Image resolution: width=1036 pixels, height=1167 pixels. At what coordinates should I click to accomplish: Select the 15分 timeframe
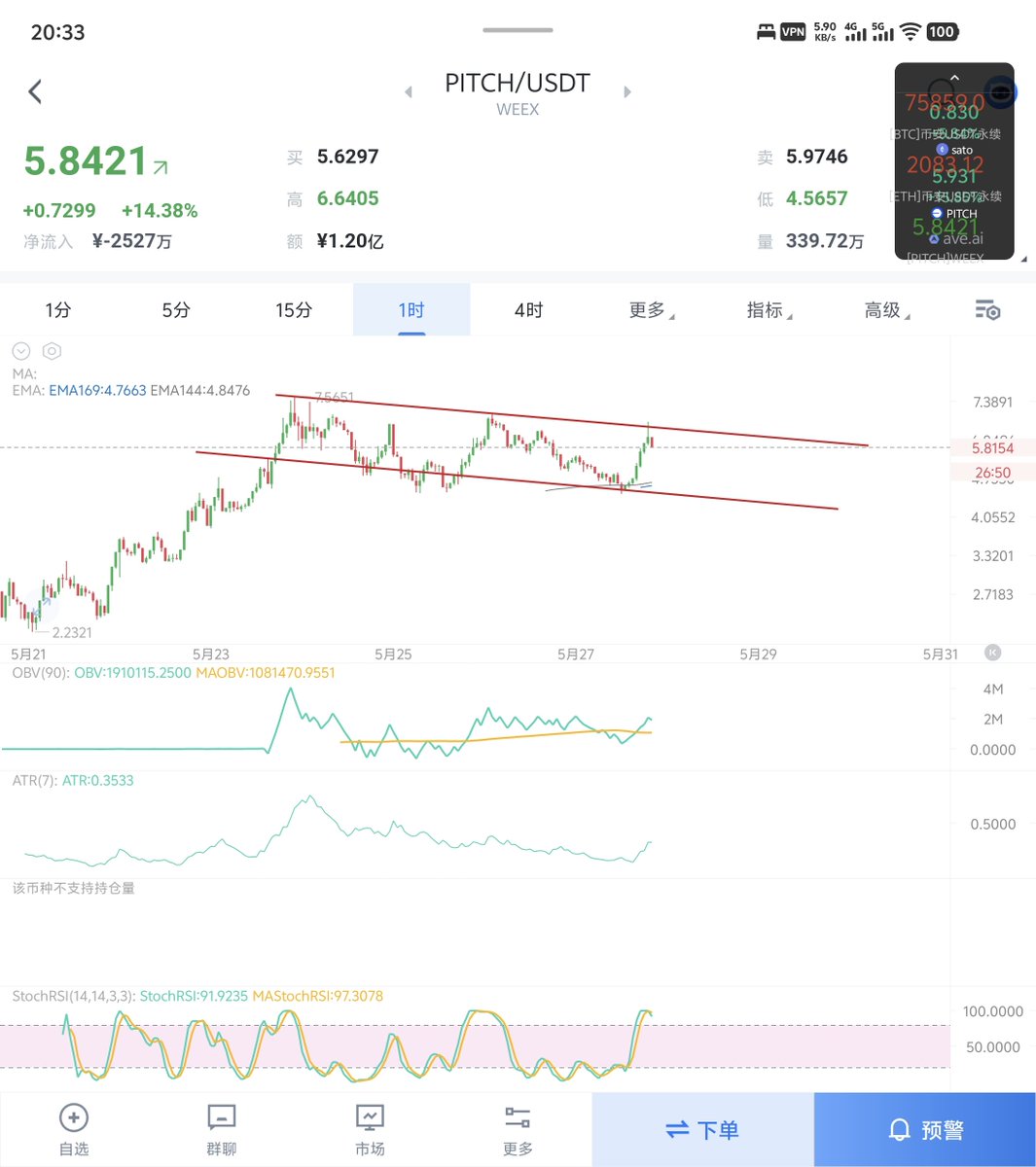tap(294, 310)
